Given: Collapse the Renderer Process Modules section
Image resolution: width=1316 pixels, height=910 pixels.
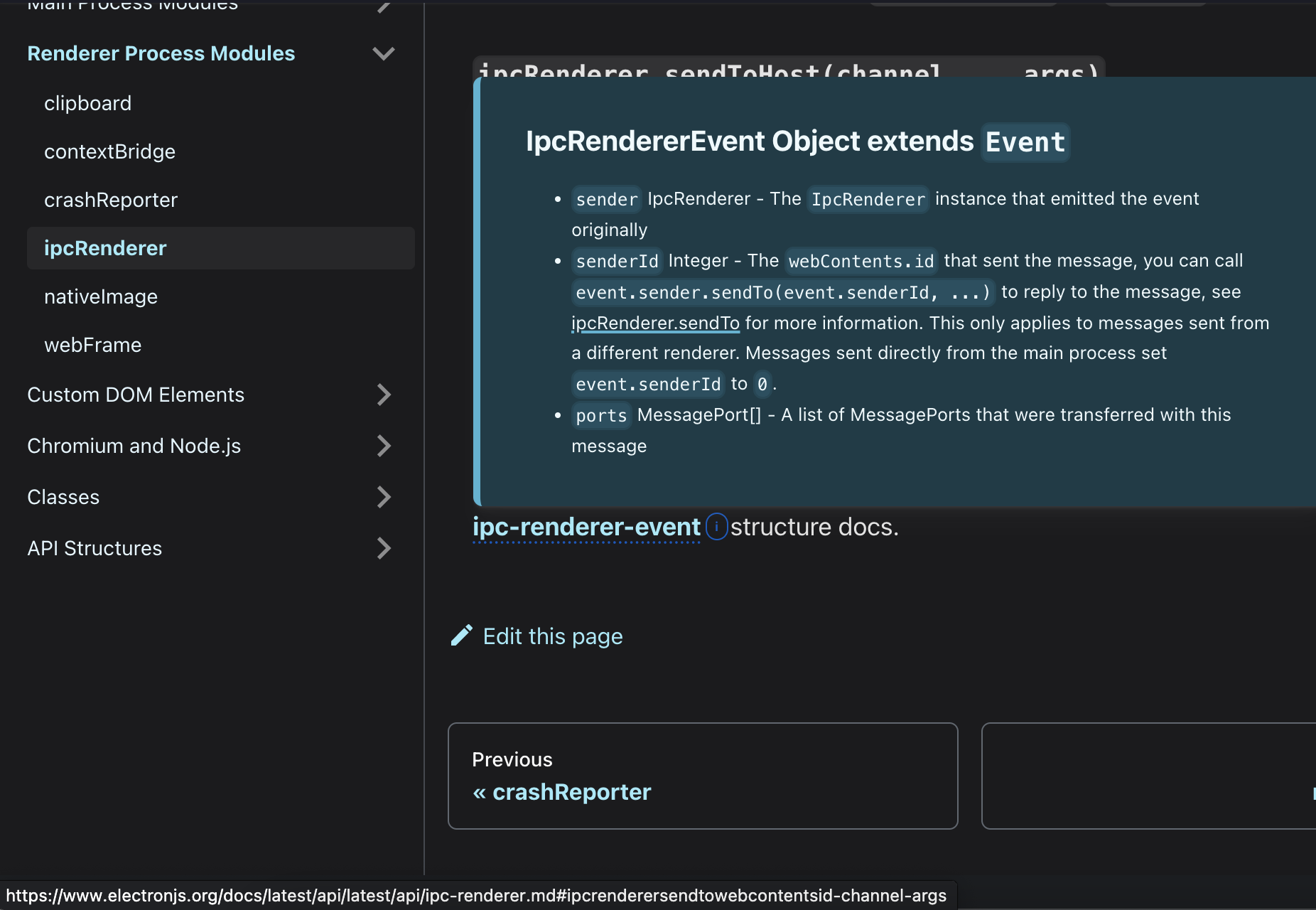Looking at the screenshot, I should [383, 53].
